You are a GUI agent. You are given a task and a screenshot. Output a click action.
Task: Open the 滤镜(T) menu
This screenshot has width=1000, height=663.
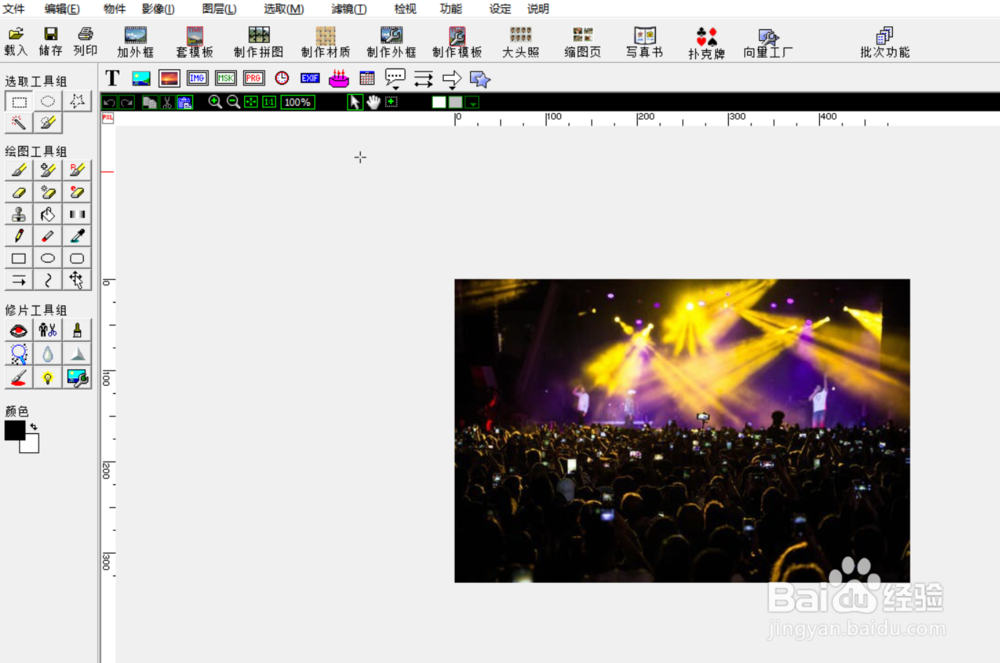[349, 9]
